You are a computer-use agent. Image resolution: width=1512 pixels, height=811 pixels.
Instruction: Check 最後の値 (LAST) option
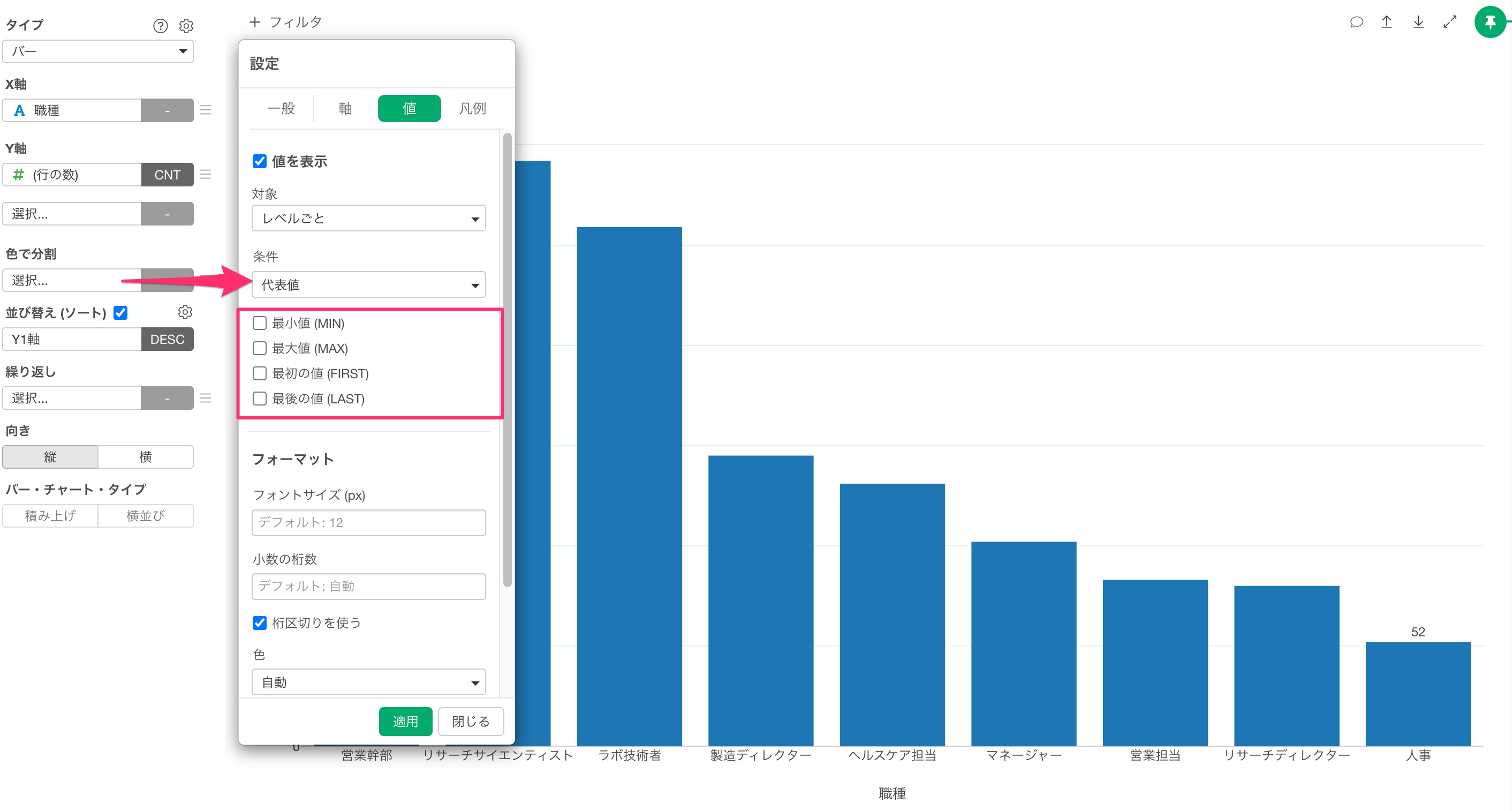tap(260, 399)
